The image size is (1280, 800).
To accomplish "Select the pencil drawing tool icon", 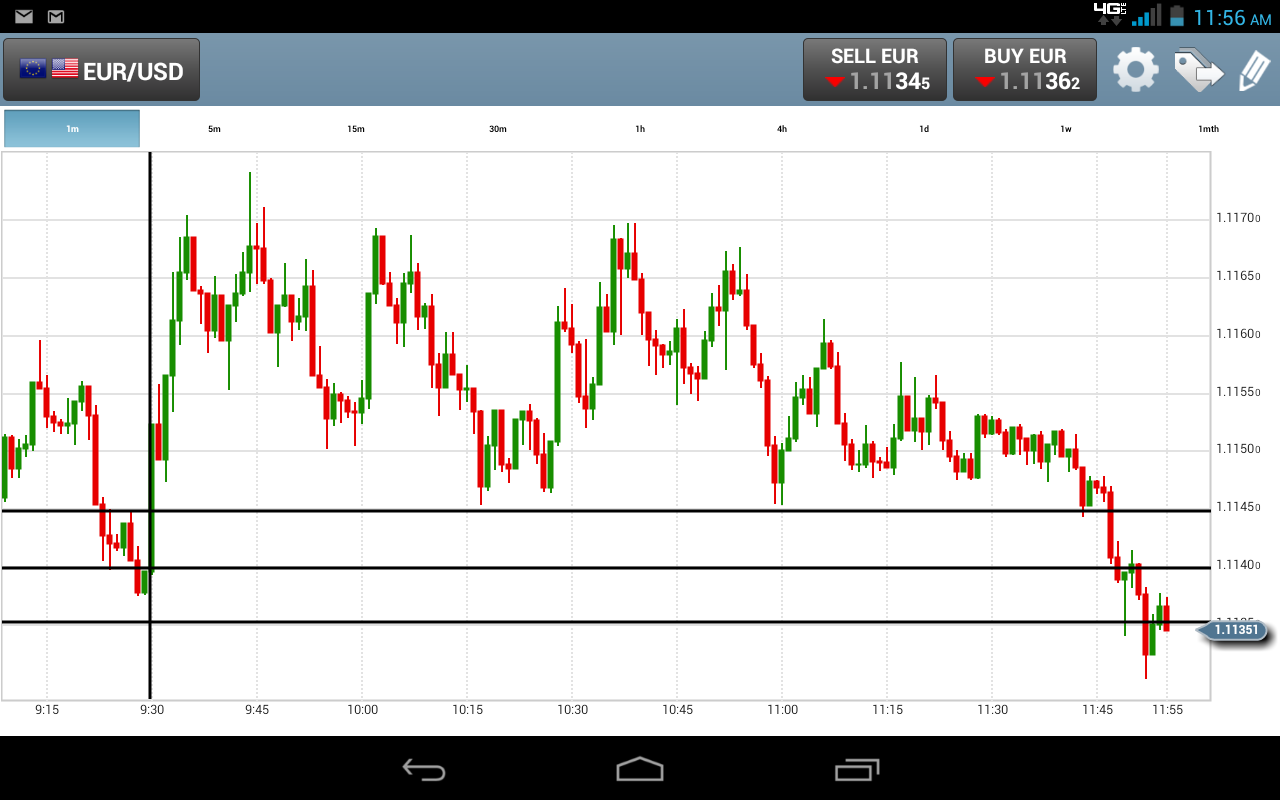I will tap(1254, 71).
